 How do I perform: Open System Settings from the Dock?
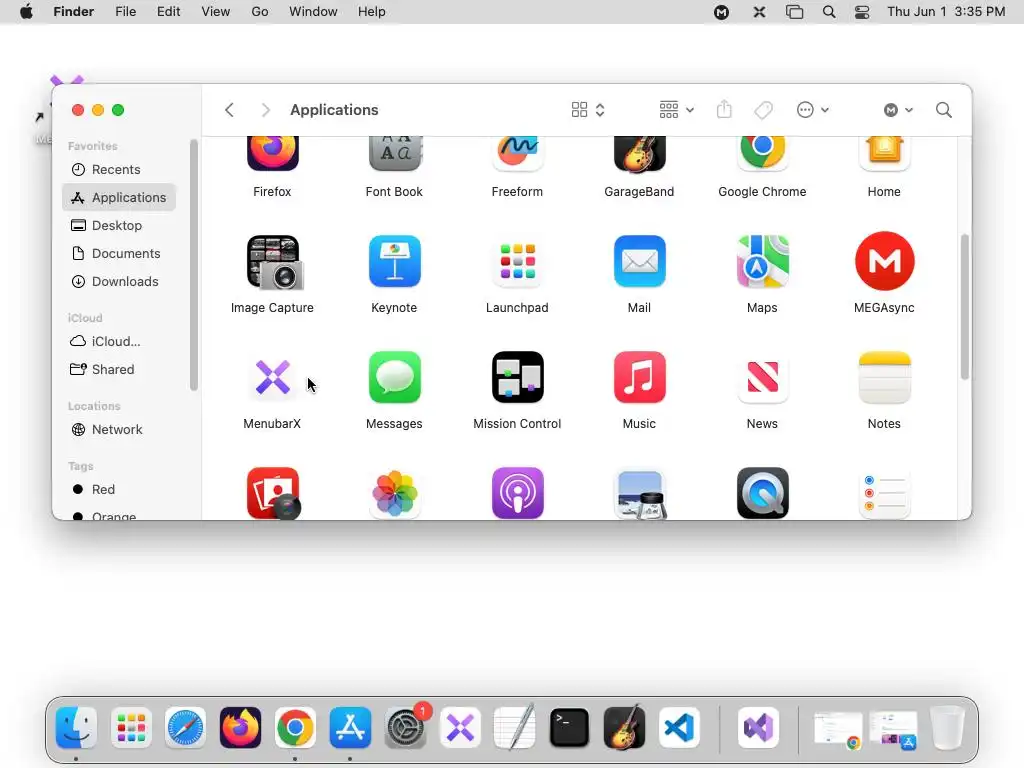click(x=406, y=728)
